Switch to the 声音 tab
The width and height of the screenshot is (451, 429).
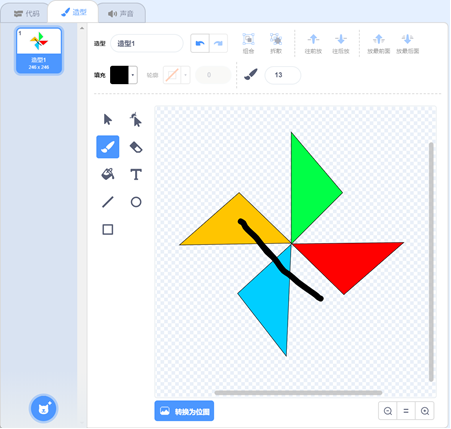(x=121, y=14)
